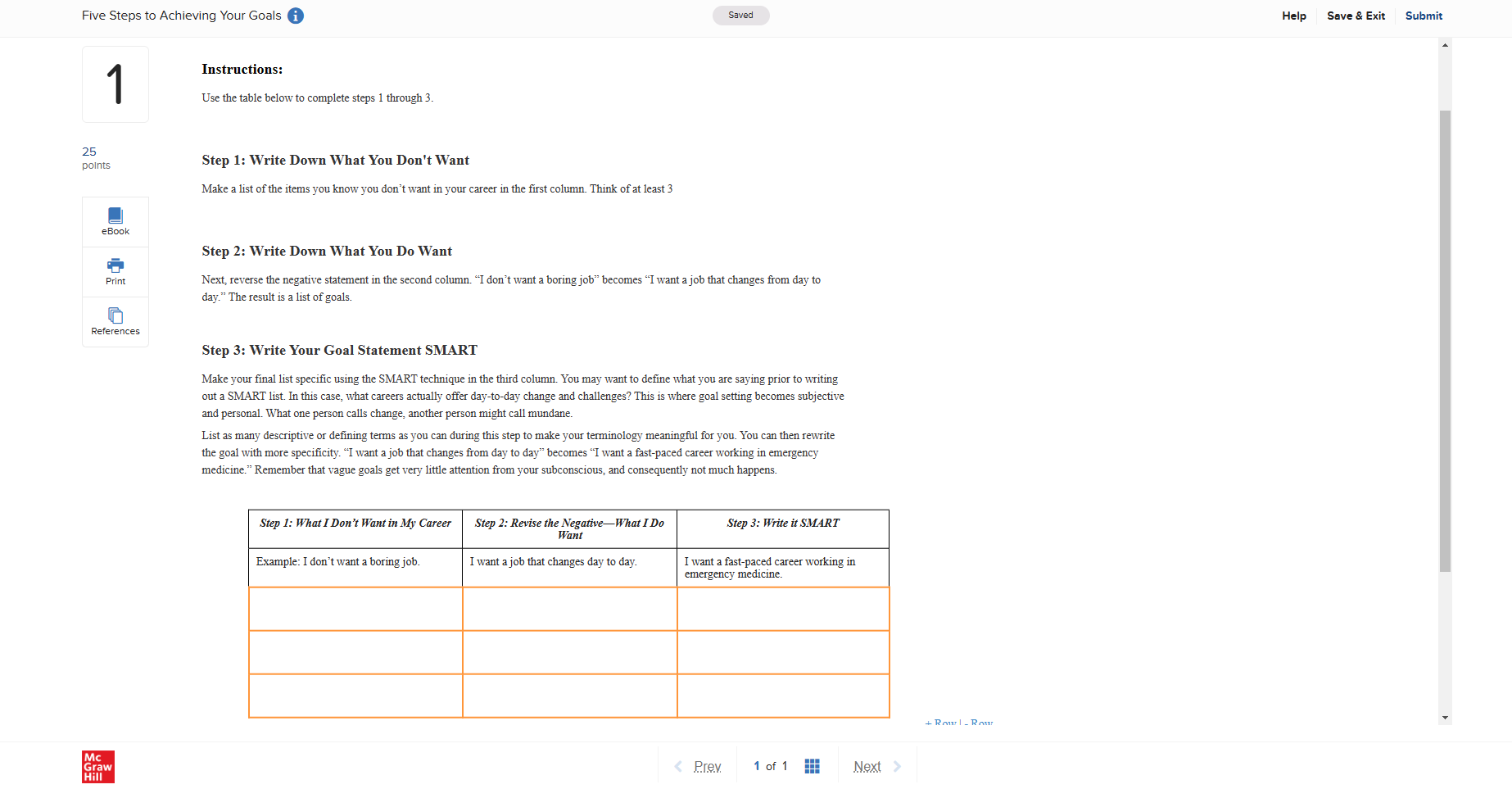Click second blank cell under Step 1 column
1512x789 pixels.
click(x=355, y=652)
